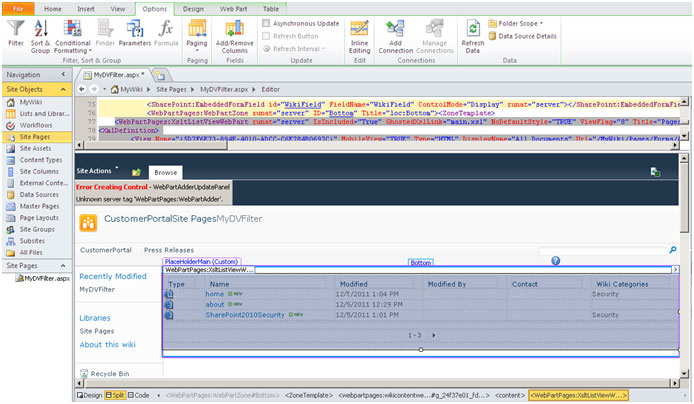
Task: Switch to Split view
Action: (115, 395)
